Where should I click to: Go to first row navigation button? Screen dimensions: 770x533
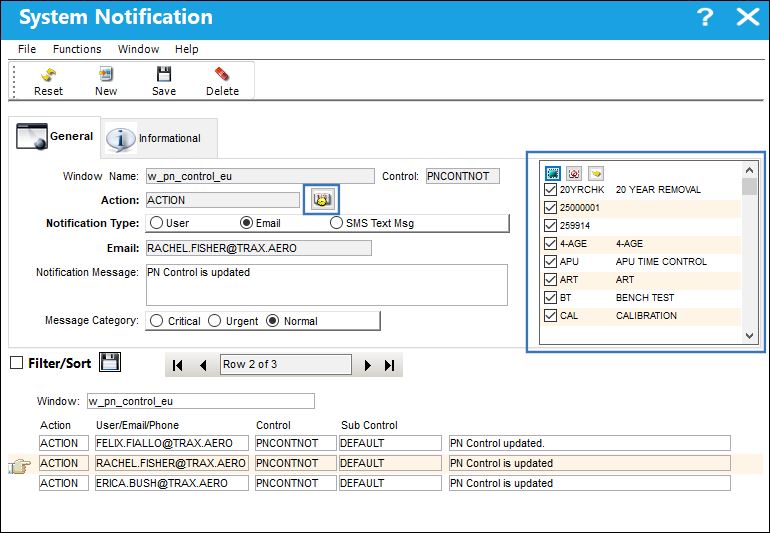click(x=178, y=365)
